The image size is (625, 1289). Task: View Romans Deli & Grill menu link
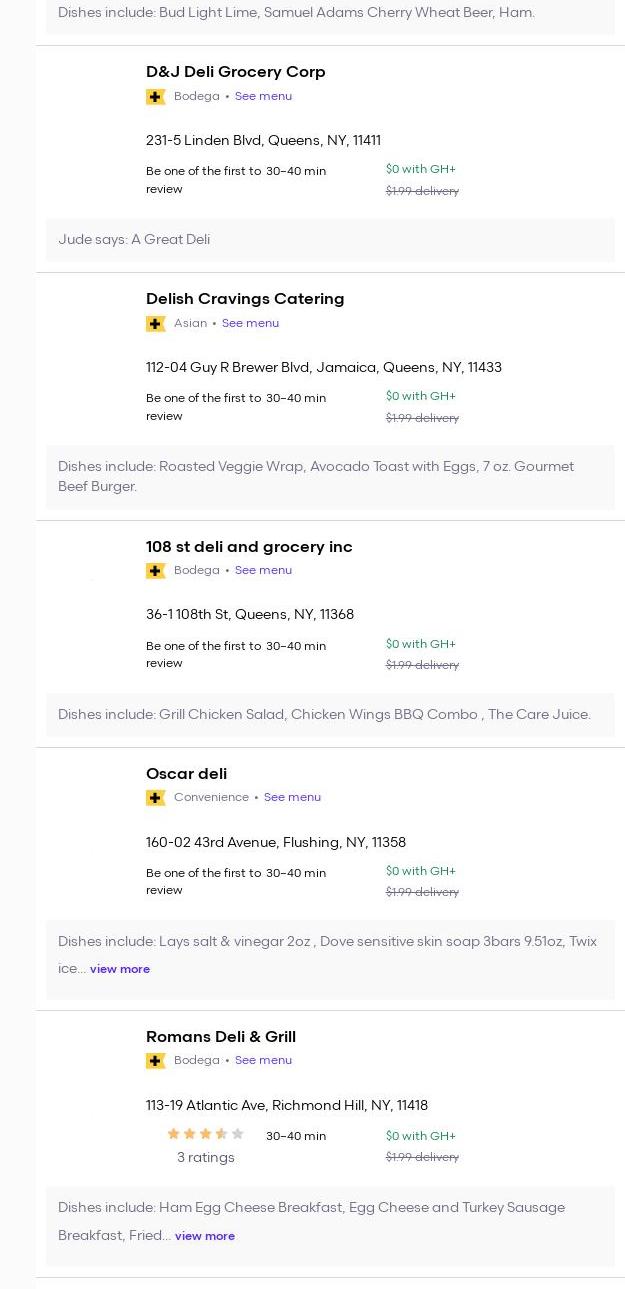pyautogui.click(x=263, y=1061)
